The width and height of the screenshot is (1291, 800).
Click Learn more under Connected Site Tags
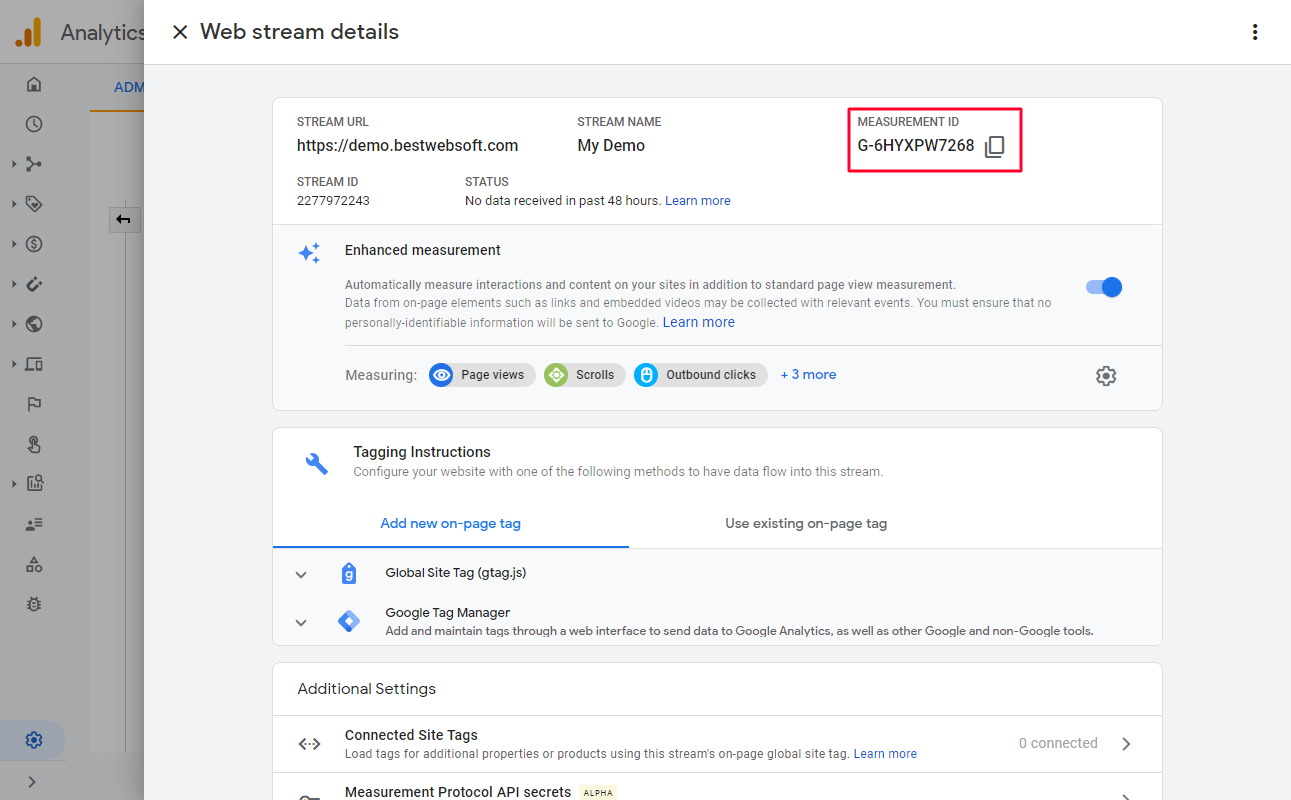[x=885, y=754]
